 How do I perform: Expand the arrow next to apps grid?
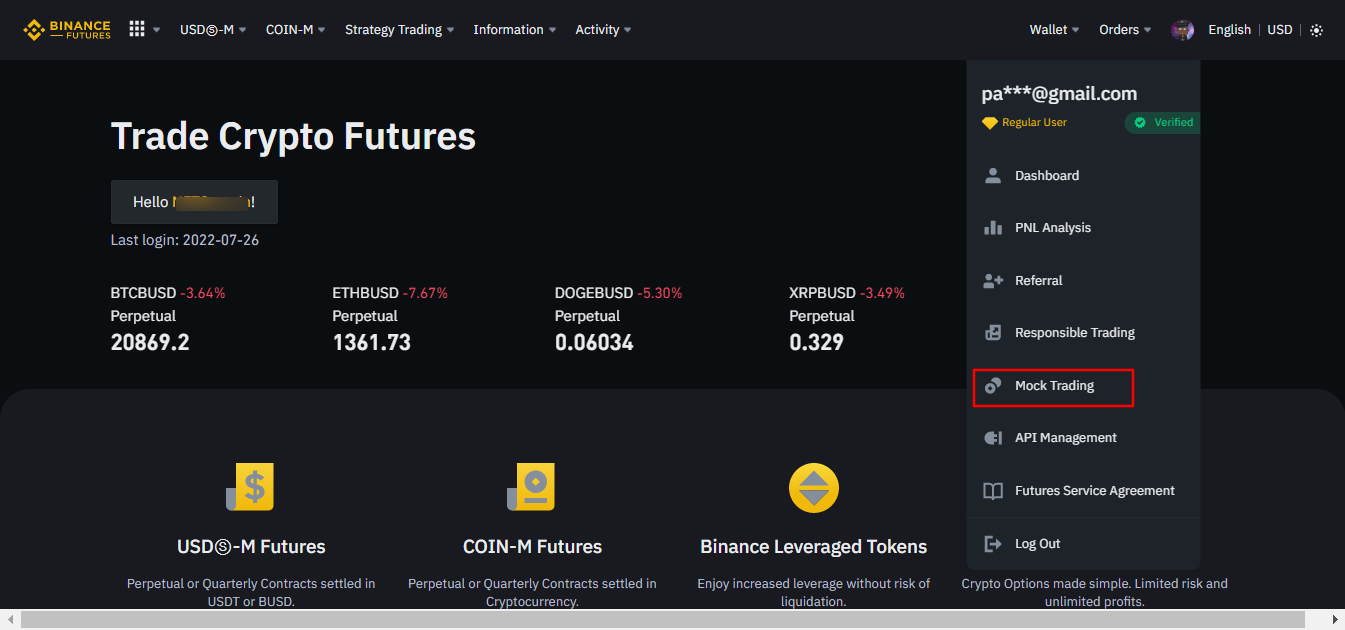tap(157, 30)
